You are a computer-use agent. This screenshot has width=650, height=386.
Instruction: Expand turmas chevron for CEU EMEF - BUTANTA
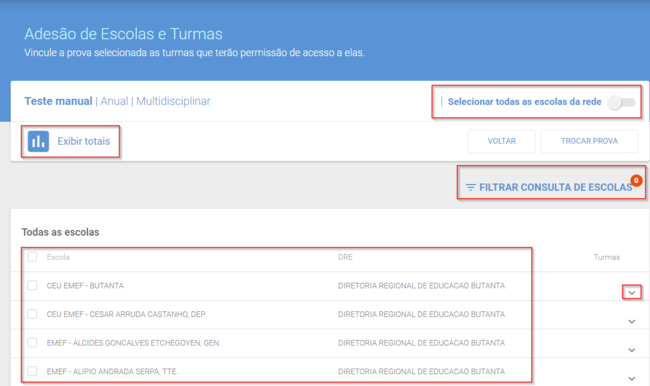(x=631, y=293)
